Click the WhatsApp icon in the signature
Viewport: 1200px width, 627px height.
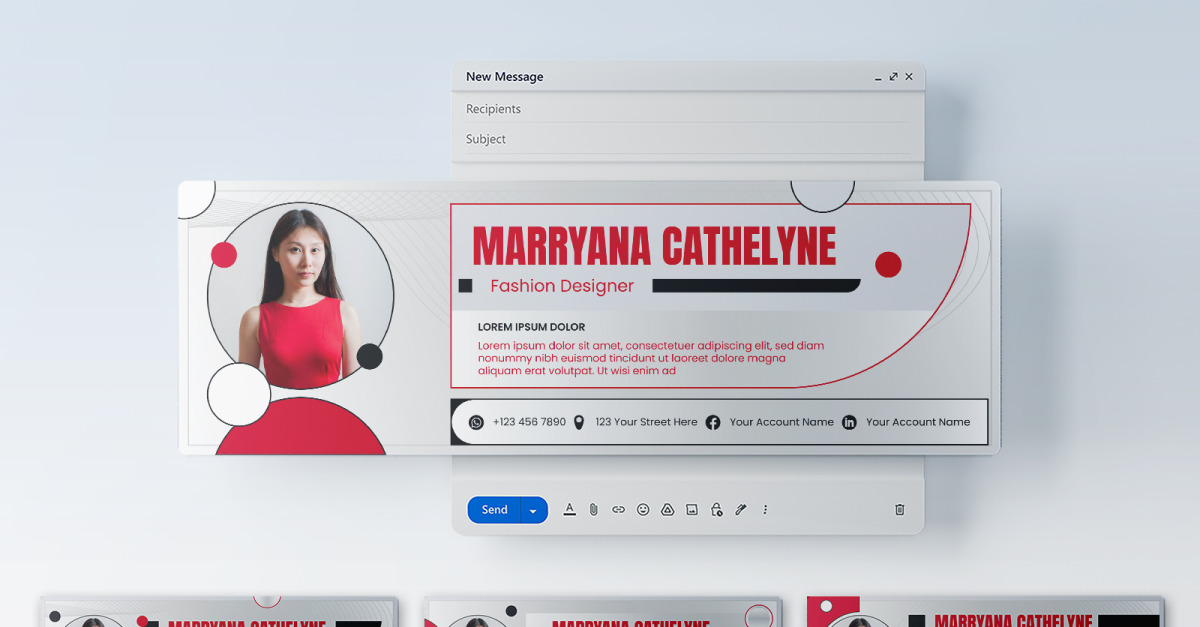click(x=476, y=423)
